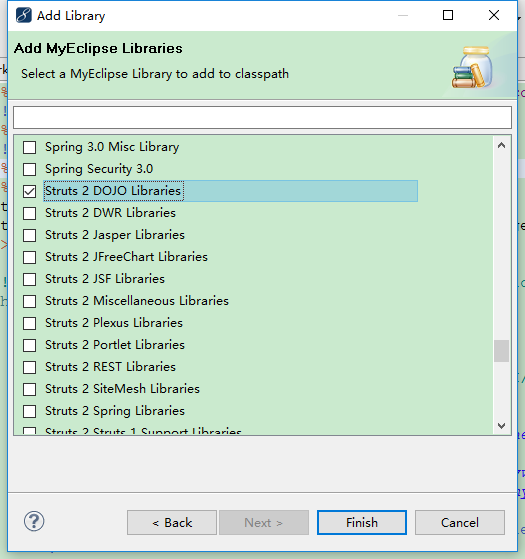Check Spring 3.0 Misc Library checkbox

29,147
